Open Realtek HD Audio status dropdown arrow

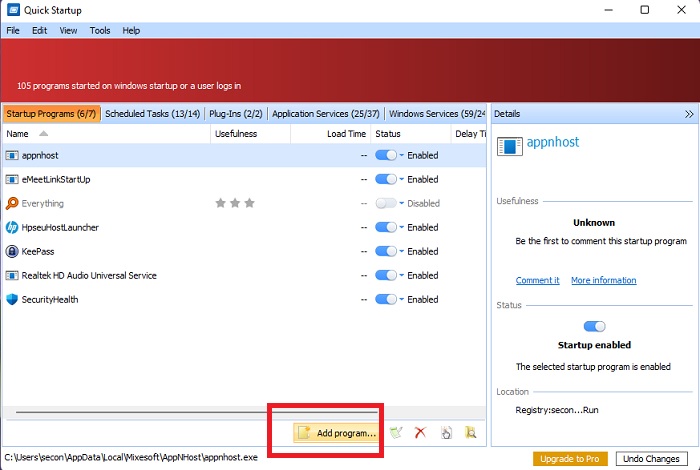(x=401, y=275)
